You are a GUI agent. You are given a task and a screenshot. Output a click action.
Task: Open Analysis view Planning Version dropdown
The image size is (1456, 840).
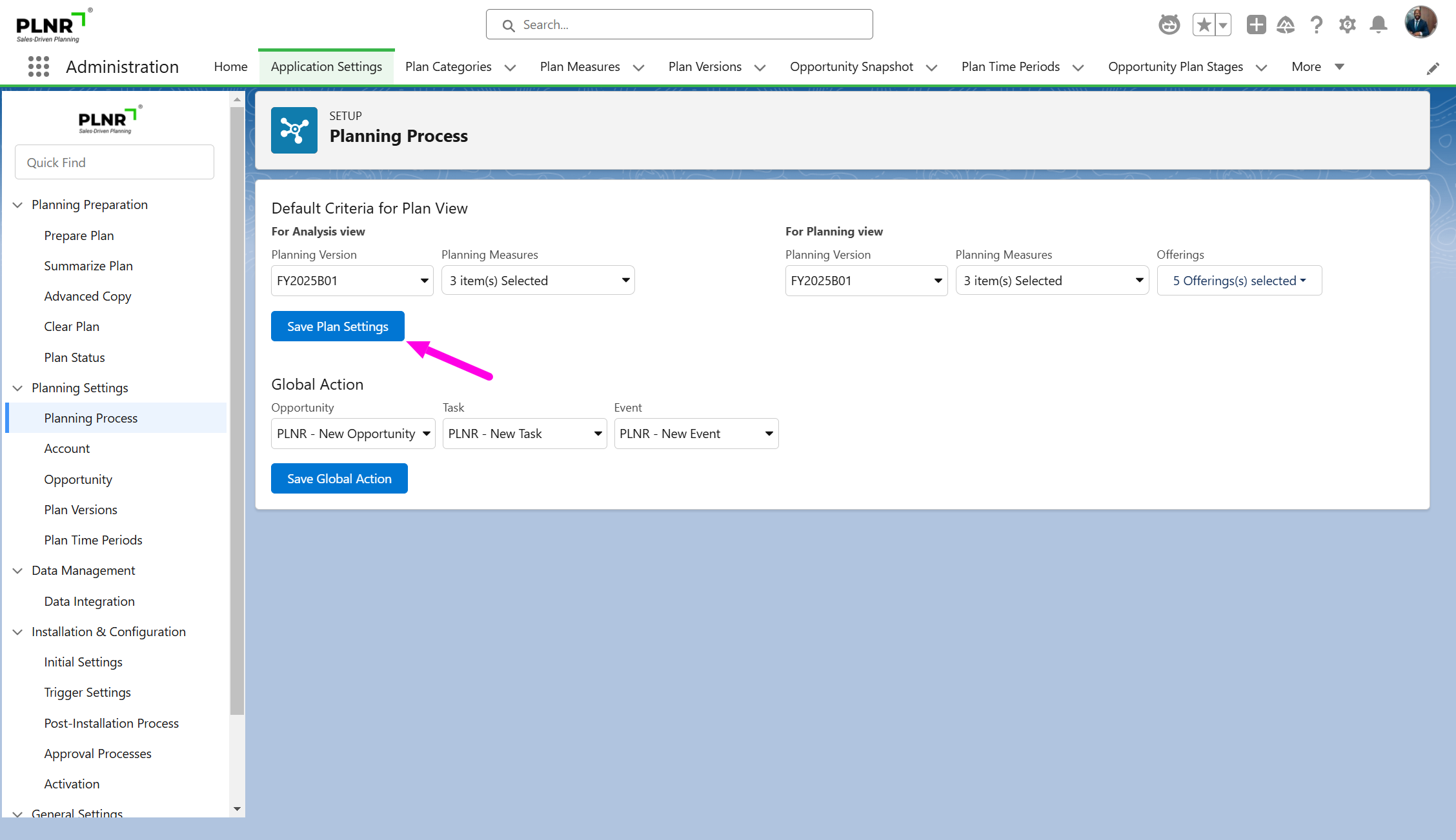[352, 281]
